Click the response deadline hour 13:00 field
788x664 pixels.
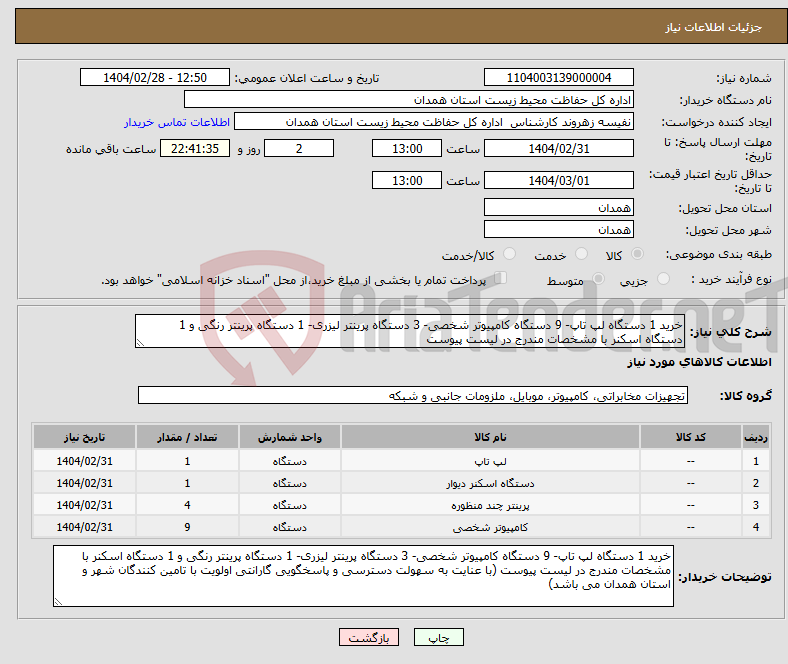(x=407, y=148)
